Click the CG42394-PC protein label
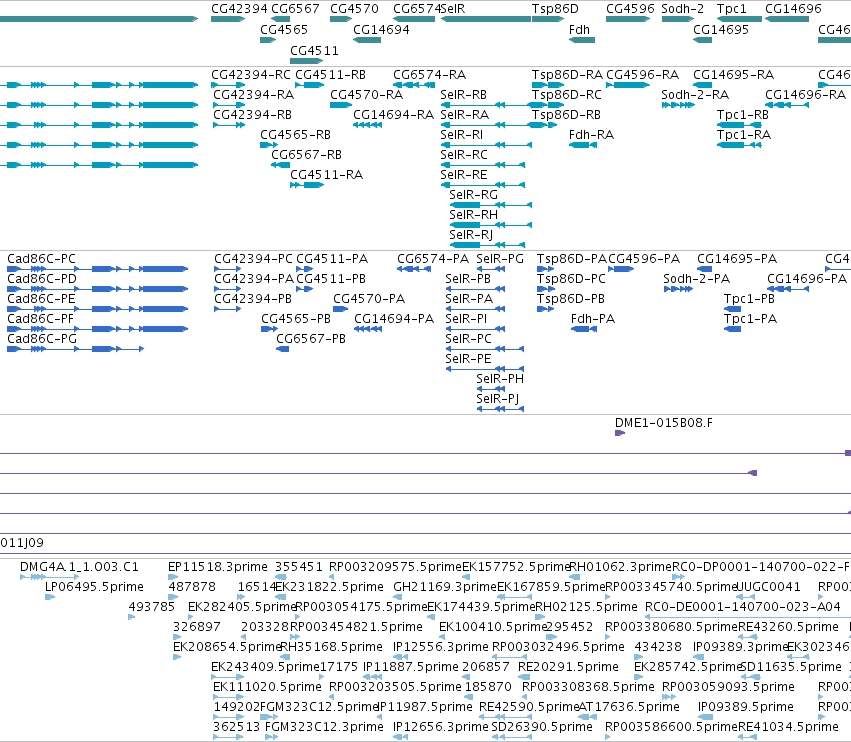Screen dimensions: 851x742 pyautogui.click(x=253, y=258)
